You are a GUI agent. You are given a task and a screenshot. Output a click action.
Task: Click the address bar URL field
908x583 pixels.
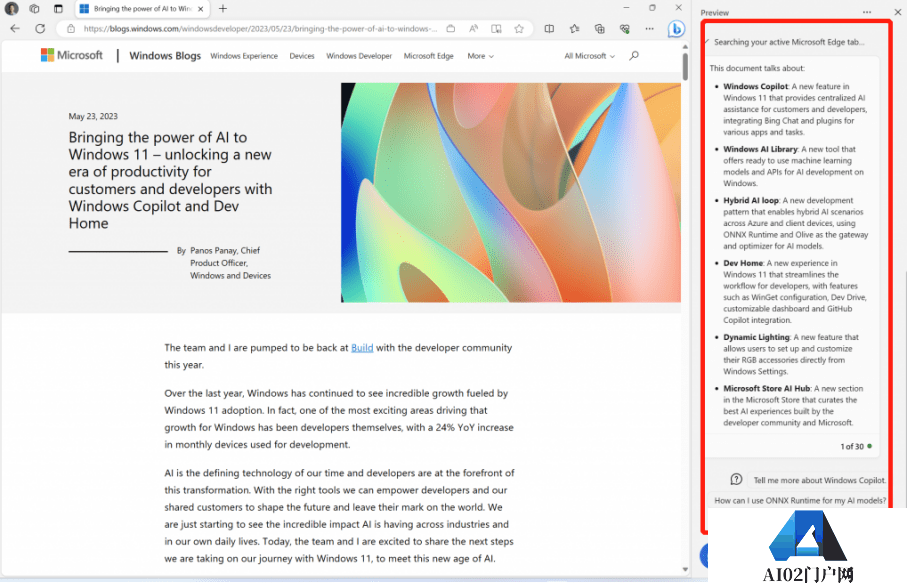(x=259, y=28)
